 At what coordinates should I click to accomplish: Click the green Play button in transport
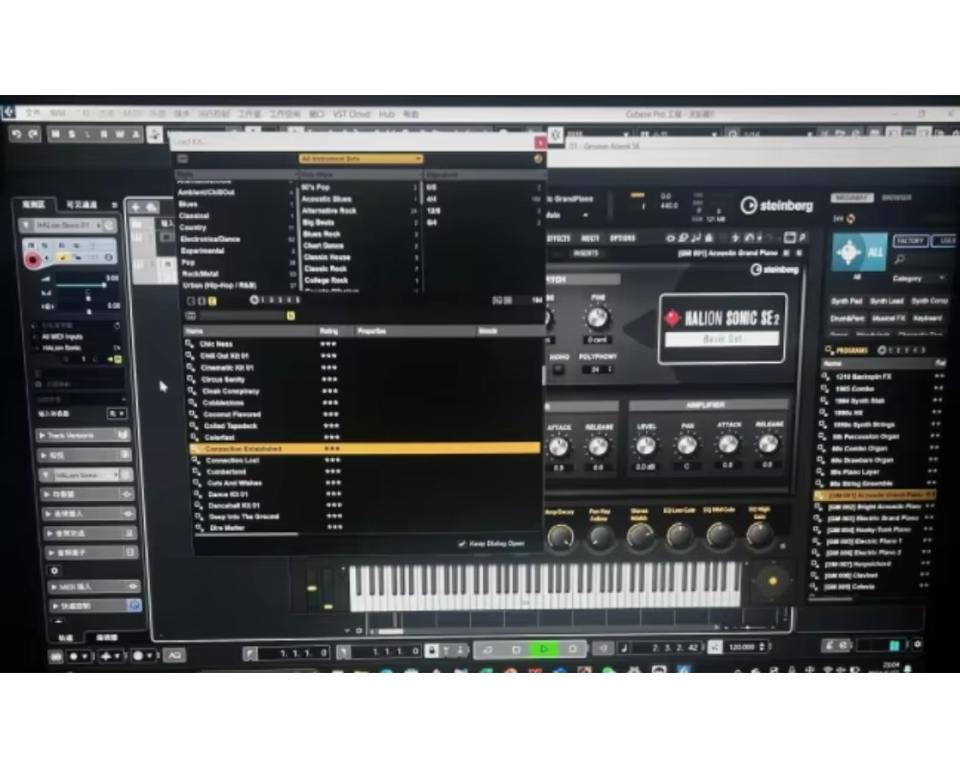544,649
